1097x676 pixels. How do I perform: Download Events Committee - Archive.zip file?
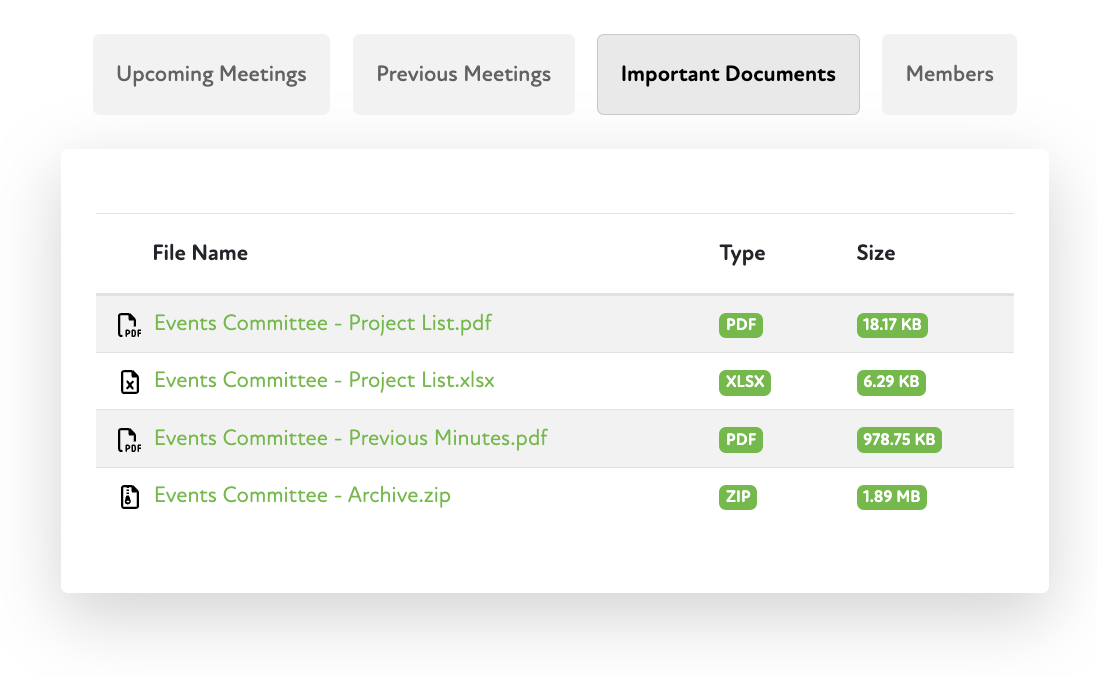pos(302,495)
